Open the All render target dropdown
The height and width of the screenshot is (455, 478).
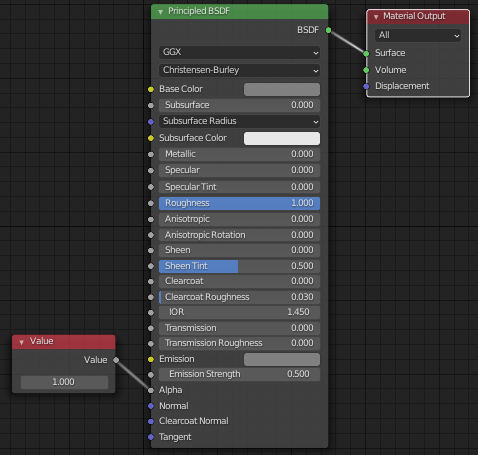click(418, 35)
